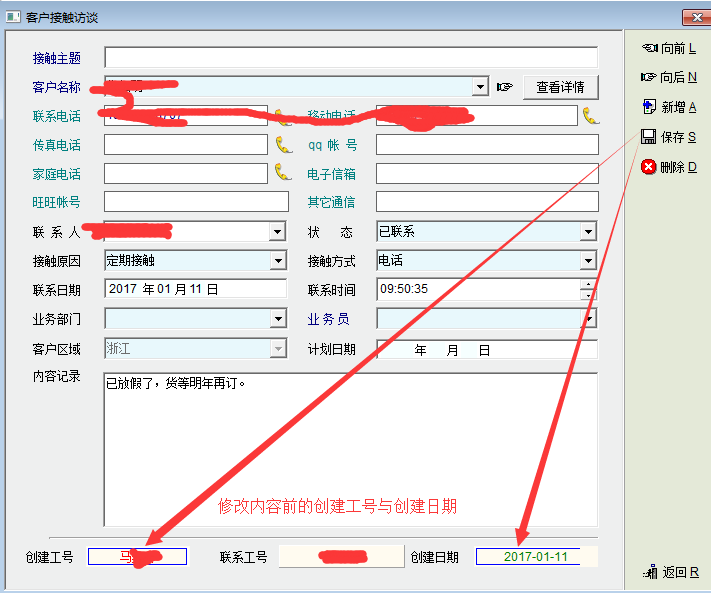Click the phone icon beside 家庭电话 field

283,173
